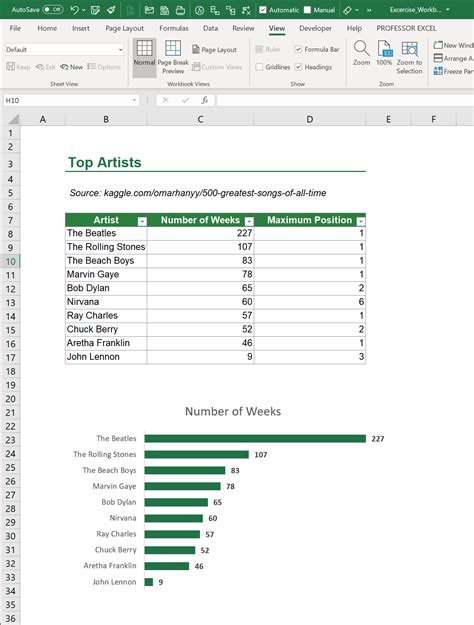Viewport: 474px width, 625px height.
Task: Select column D header
Action: (x=310, y=119)
